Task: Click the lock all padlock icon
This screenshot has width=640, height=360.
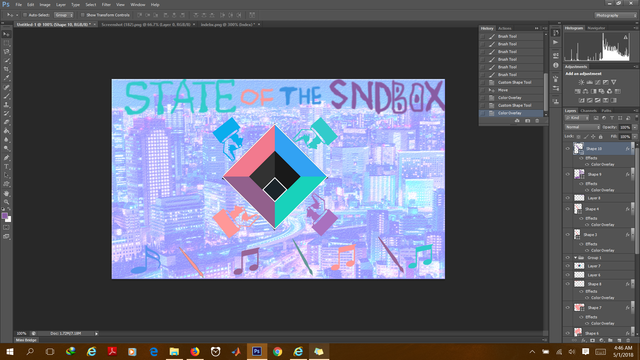Action: coord(600,137)
